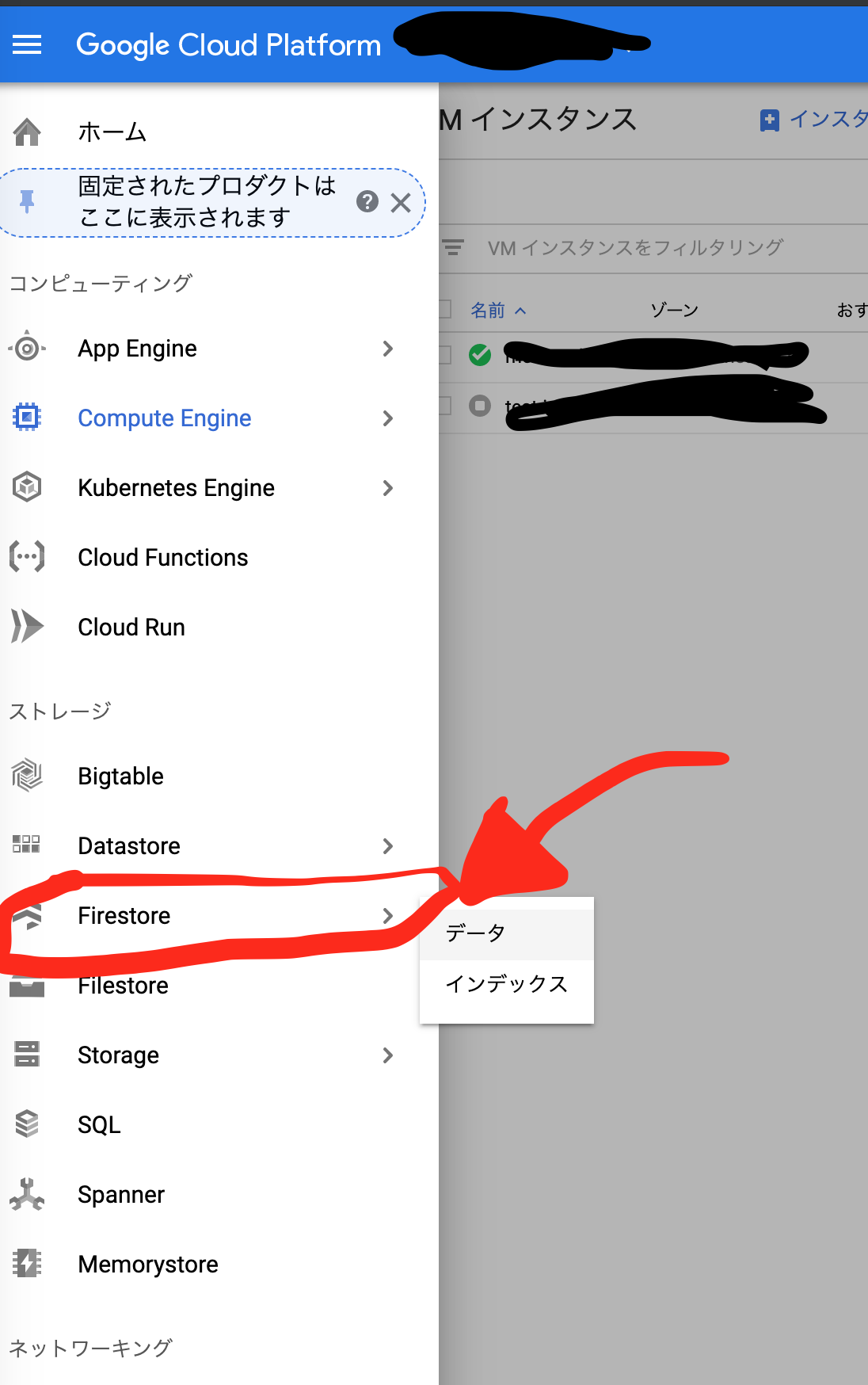The height and width of the screenshot is (1385, 868).
Task: Sort instances by 名前 column header
Action: coord(487,311)
